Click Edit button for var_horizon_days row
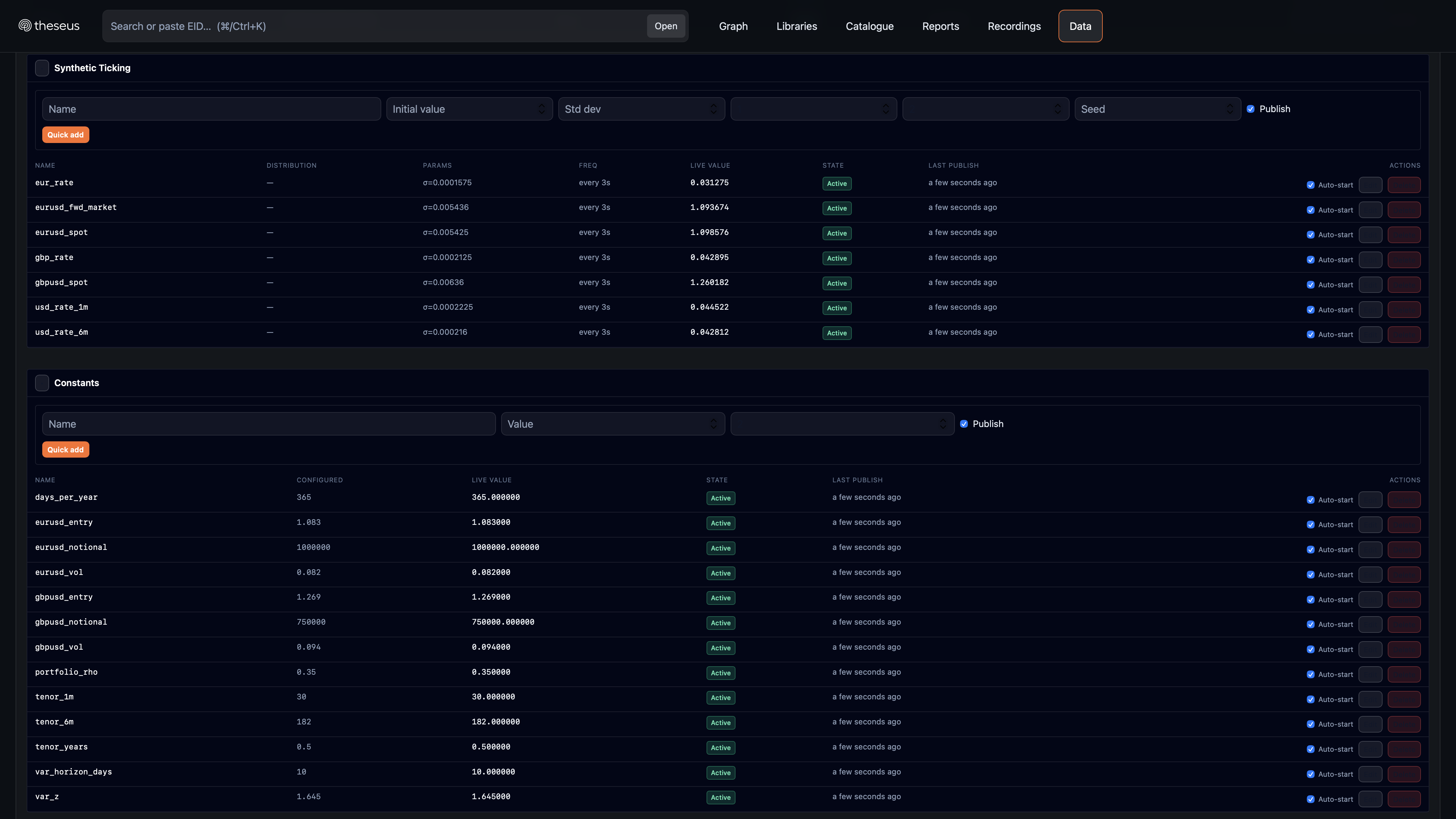The height and width of the screenshot is (819, 1456). click(1370, 774)
